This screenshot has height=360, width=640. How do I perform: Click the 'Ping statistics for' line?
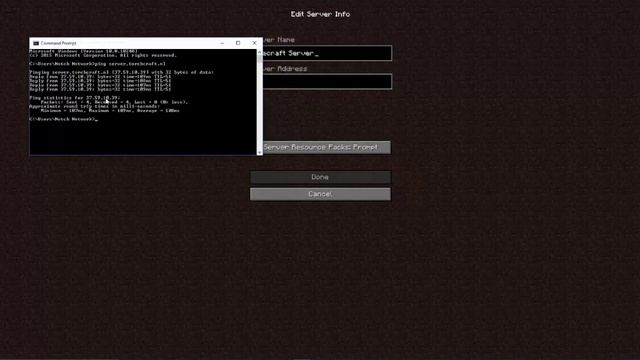click(74, 98)
